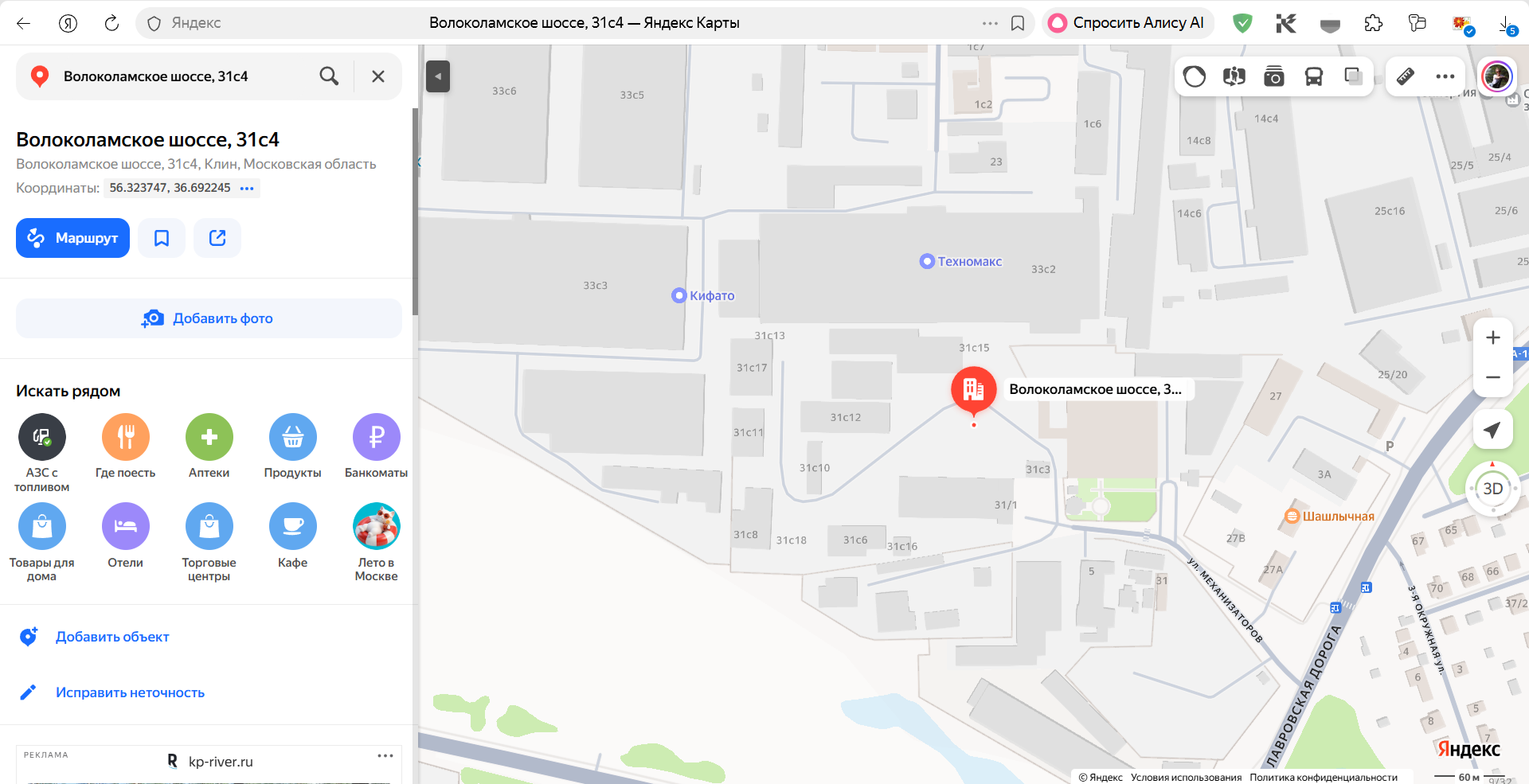
Task: Open the passwords key manager icon
Action: pyautogui.click(x=1418, y=23)
